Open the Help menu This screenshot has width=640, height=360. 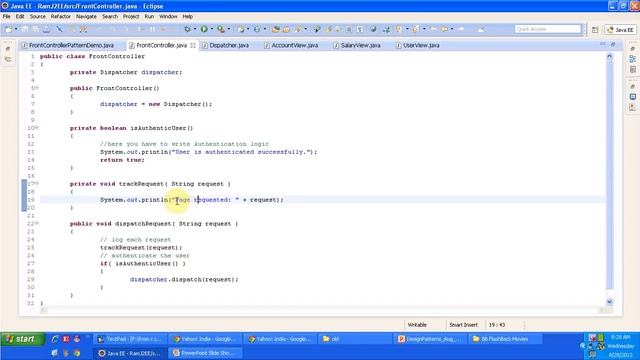point(187,17)
